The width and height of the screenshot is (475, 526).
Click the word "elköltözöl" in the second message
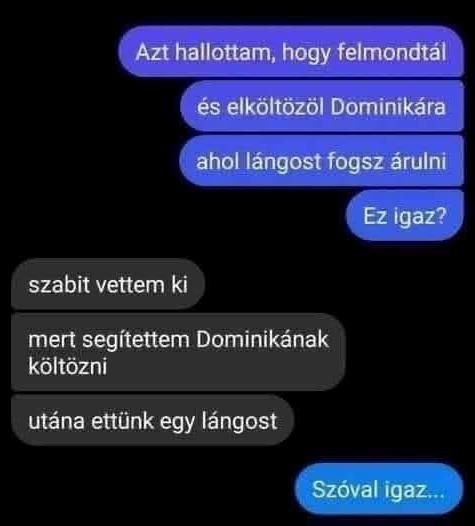[x=275, y=107]
